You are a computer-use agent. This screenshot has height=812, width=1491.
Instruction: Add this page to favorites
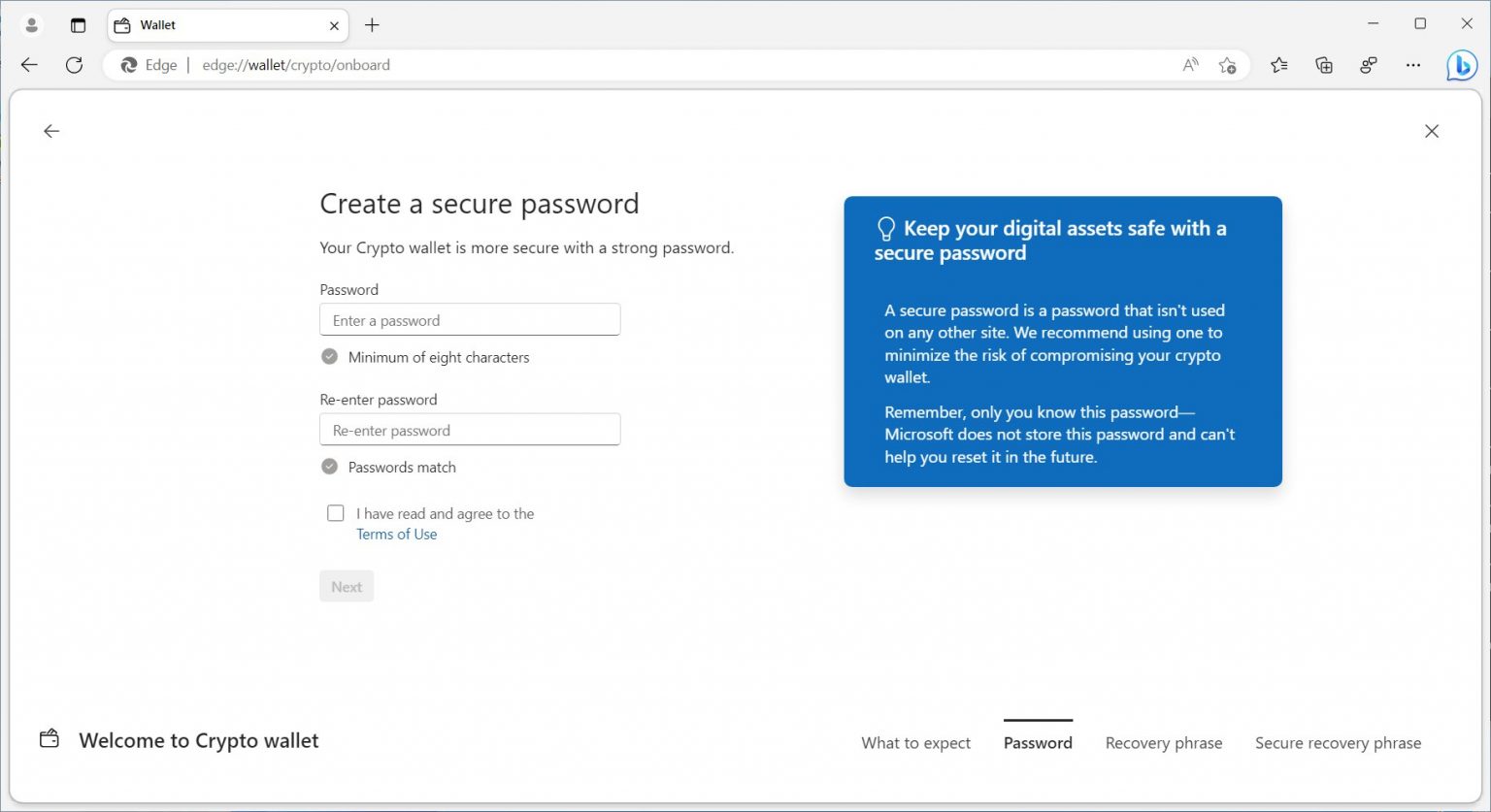point(1227,64)
